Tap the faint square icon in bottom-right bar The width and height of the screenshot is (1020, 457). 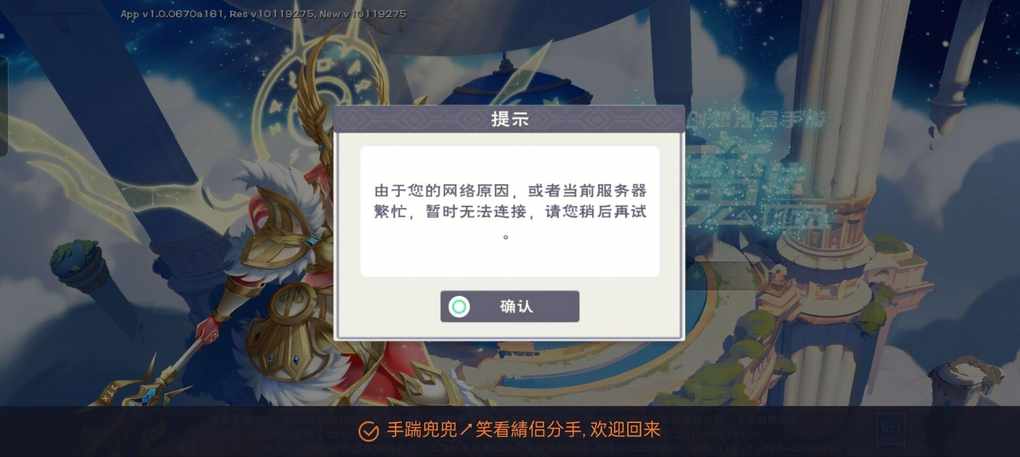[x=890, y=432]
